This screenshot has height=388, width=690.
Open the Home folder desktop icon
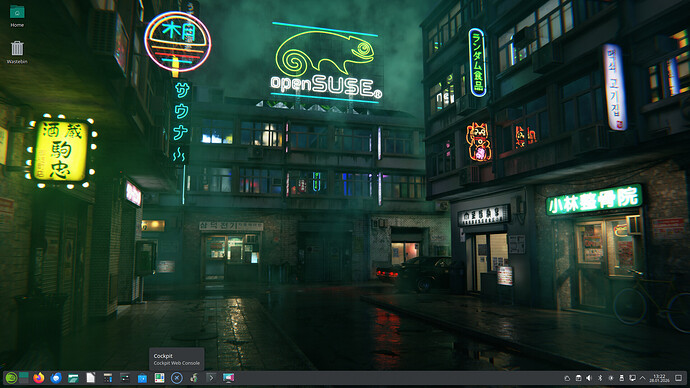(17, 15)
